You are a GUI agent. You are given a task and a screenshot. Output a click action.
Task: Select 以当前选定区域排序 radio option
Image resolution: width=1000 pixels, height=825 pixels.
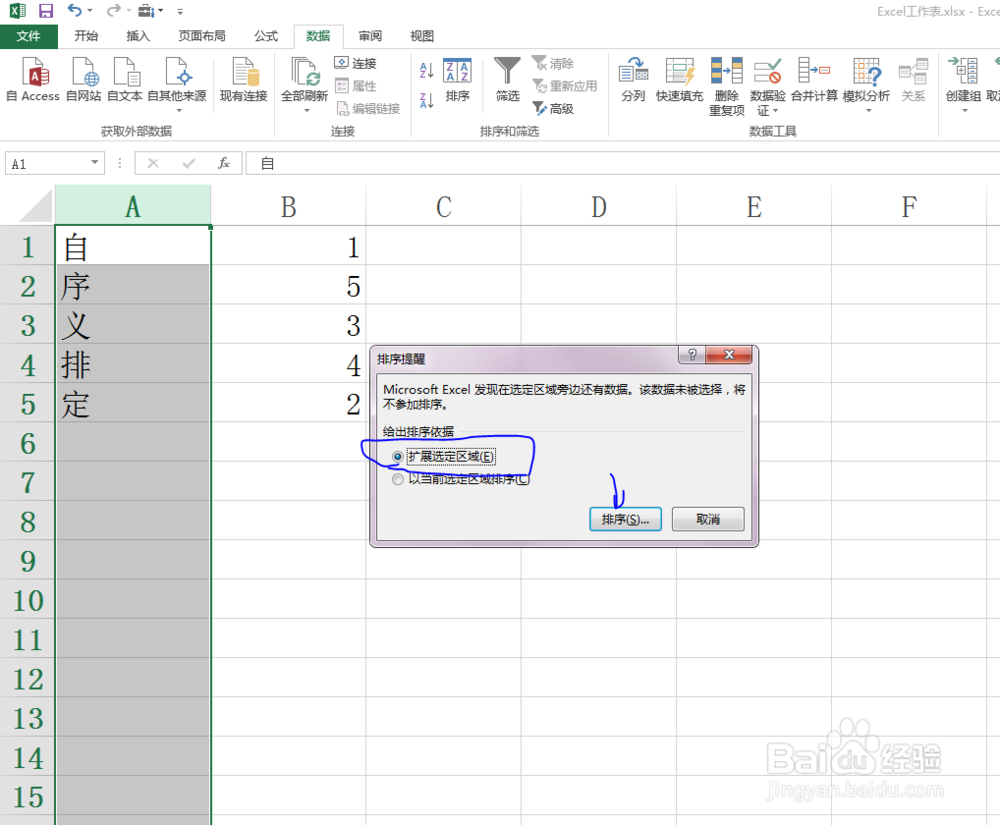pos(398,479)
